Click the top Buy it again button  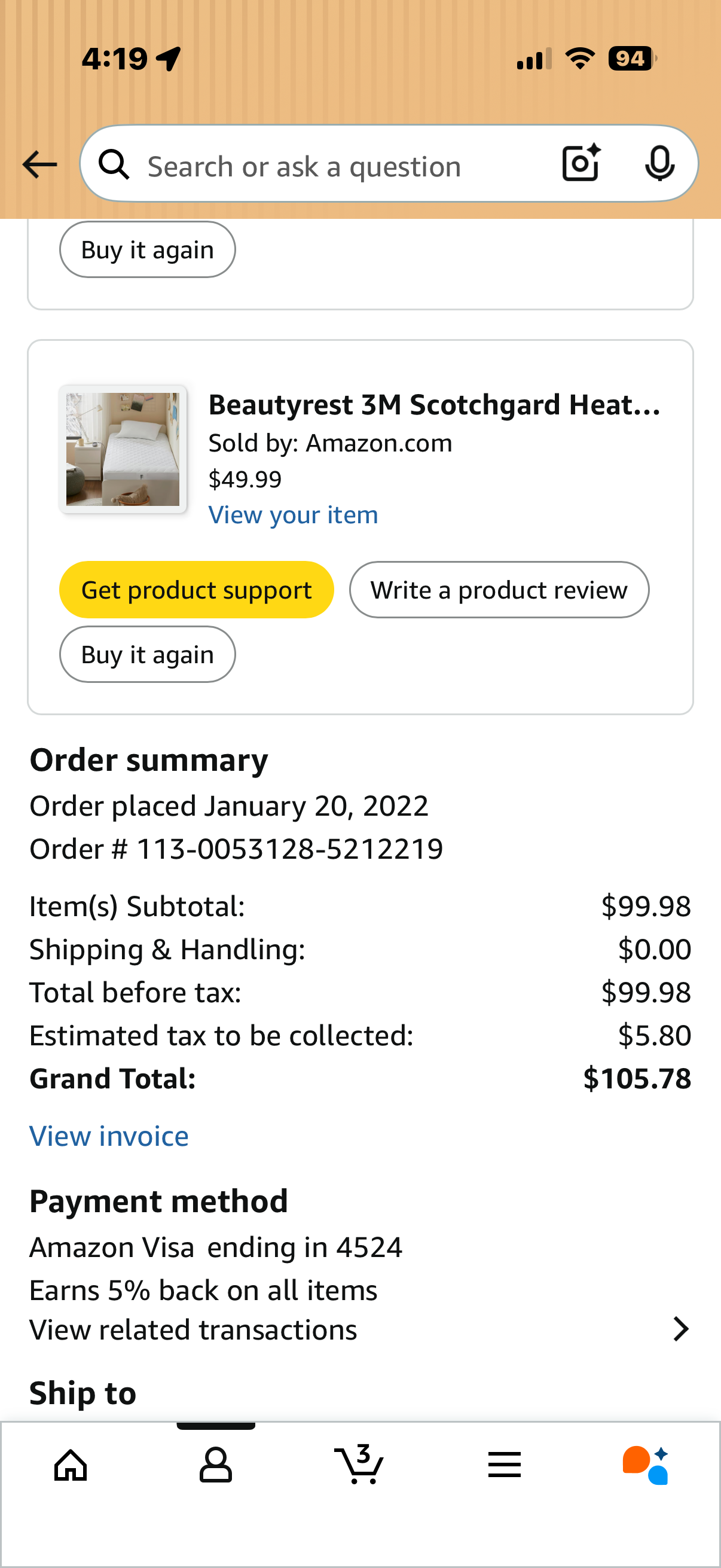(x=147, y=249)
